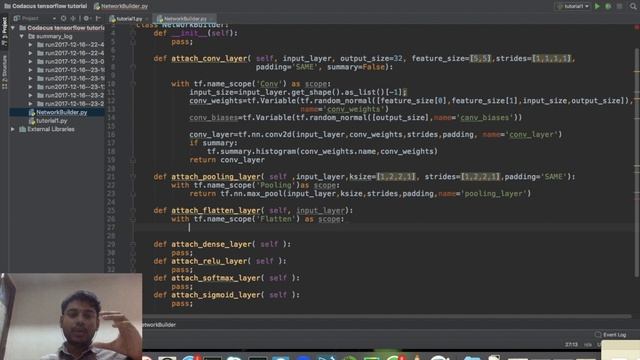The image size is (640, 360).
Task: Fold the attach_dense_layer method in gutter
Action: [x=133, y=244]
